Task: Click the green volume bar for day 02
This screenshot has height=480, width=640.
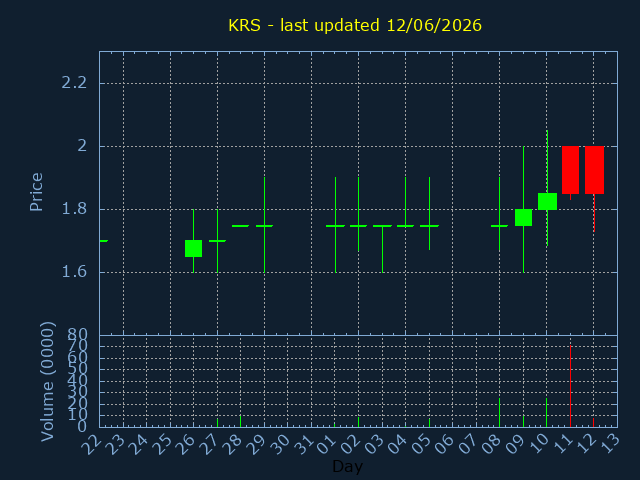Action: click(358, 422)
